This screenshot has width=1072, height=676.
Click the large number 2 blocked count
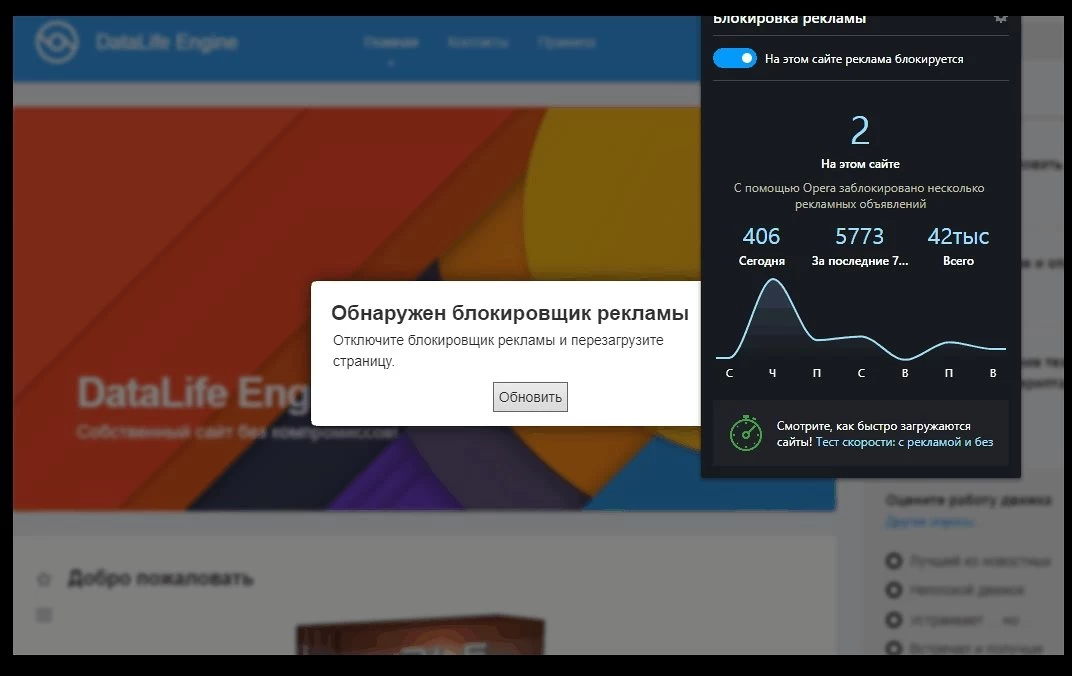[x=860, y=130]
